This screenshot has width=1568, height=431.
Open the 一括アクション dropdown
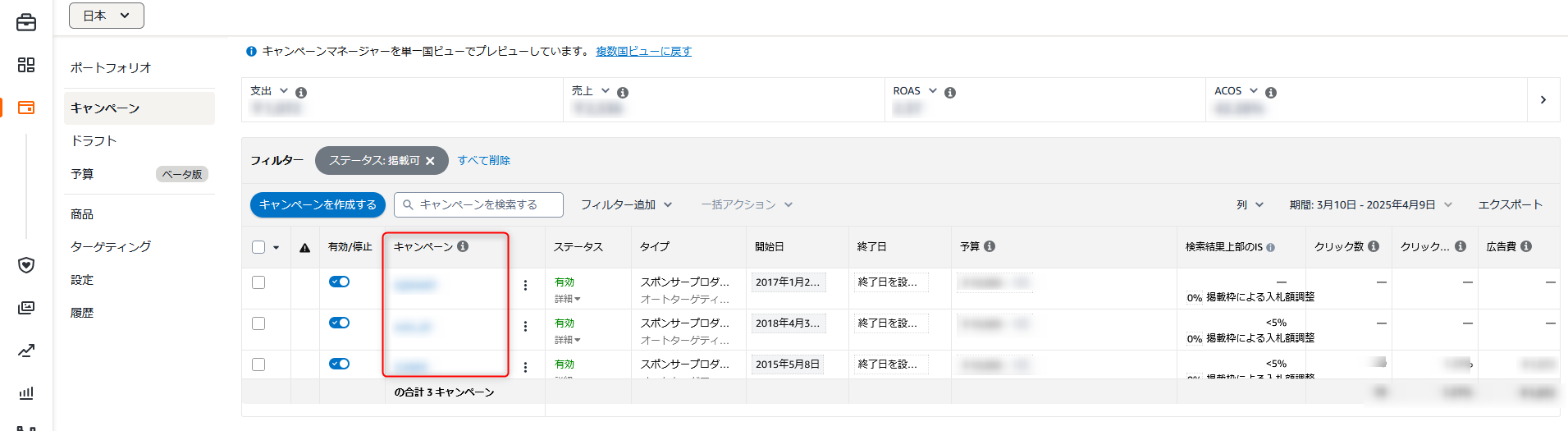coord(747,204)
